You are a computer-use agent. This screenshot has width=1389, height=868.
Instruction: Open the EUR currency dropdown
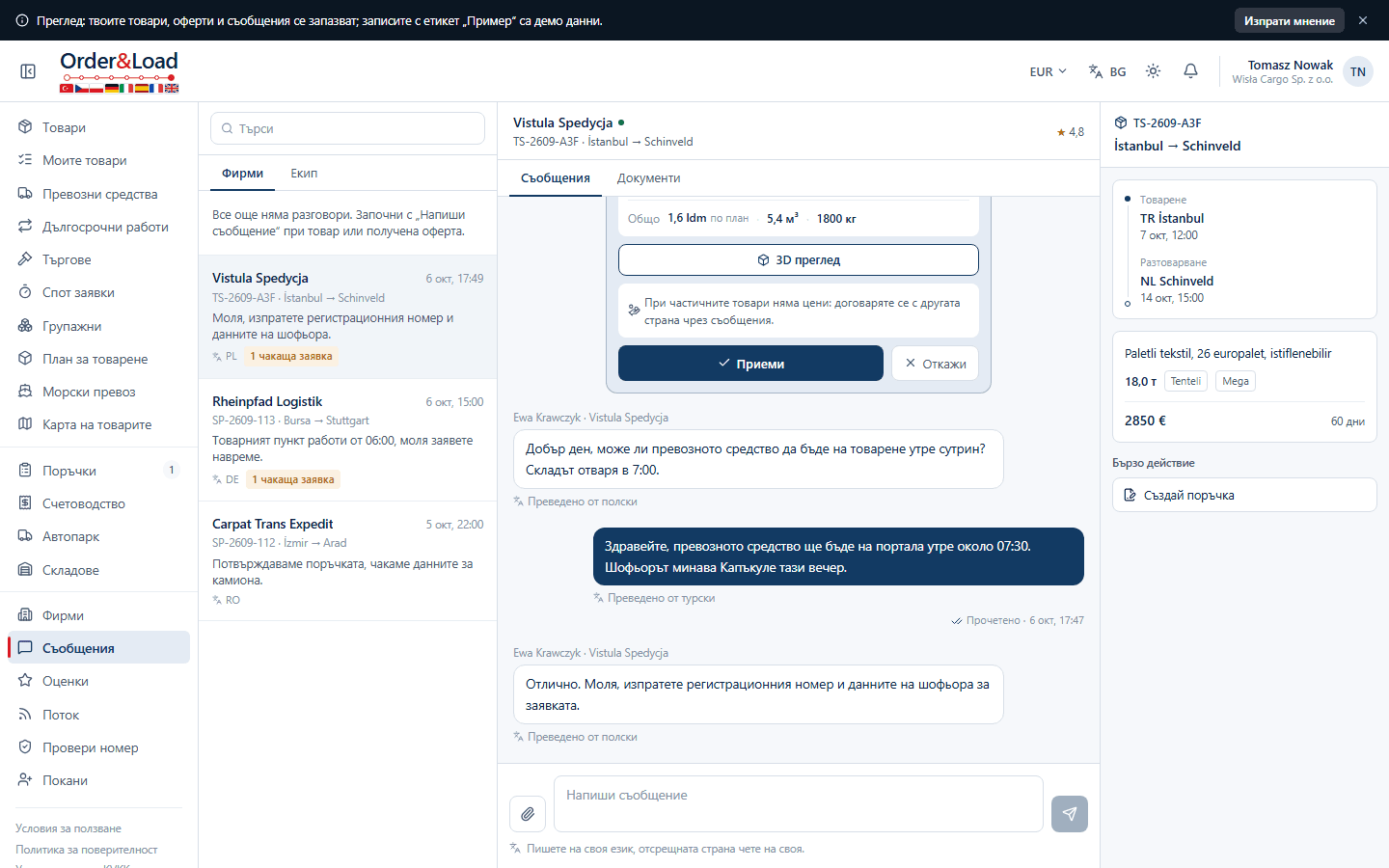[x=1048, y=71]
